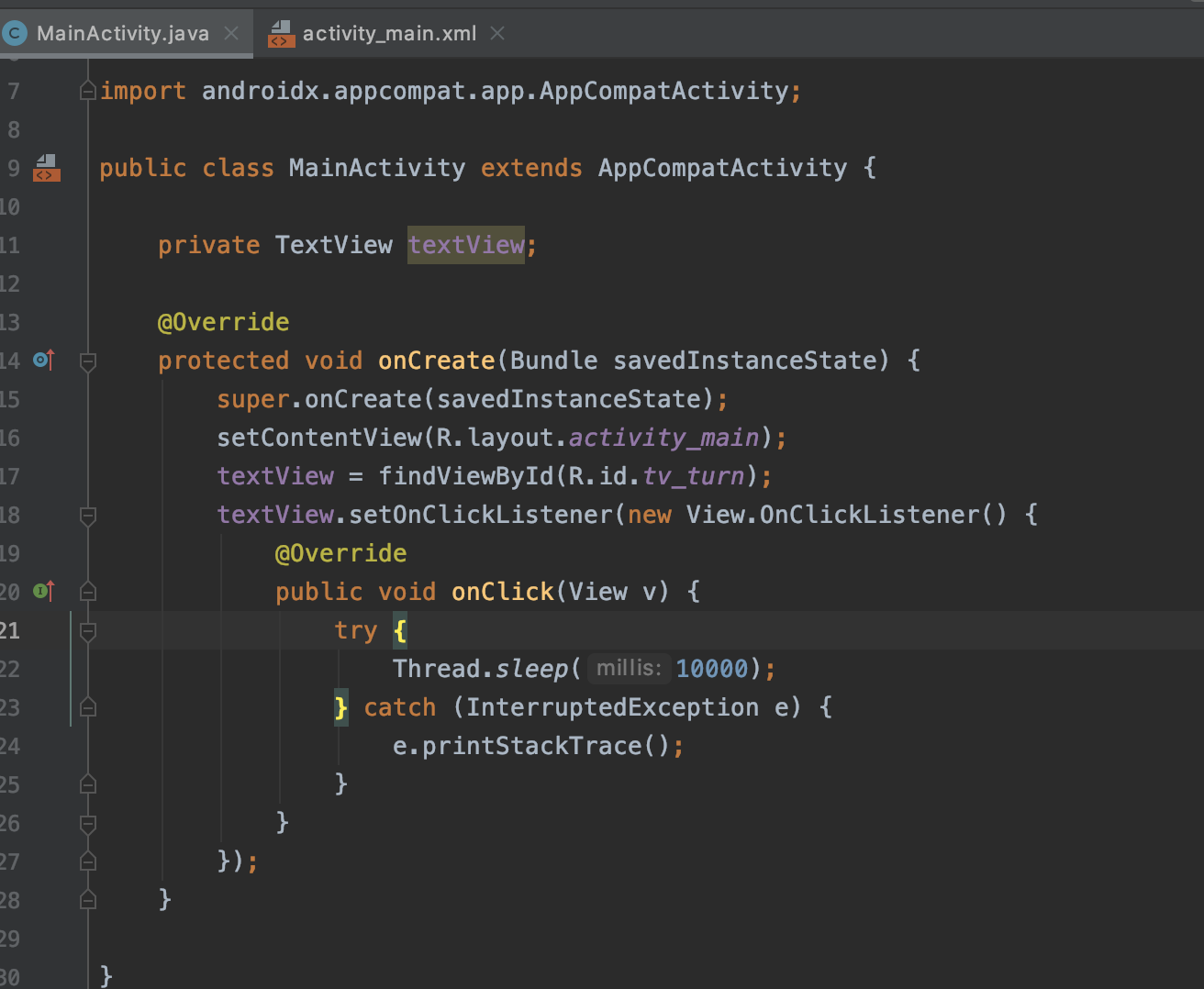Click line number 21 in the gutter
The width and height of the screenshot is (1204, 989).
[10, 630]
